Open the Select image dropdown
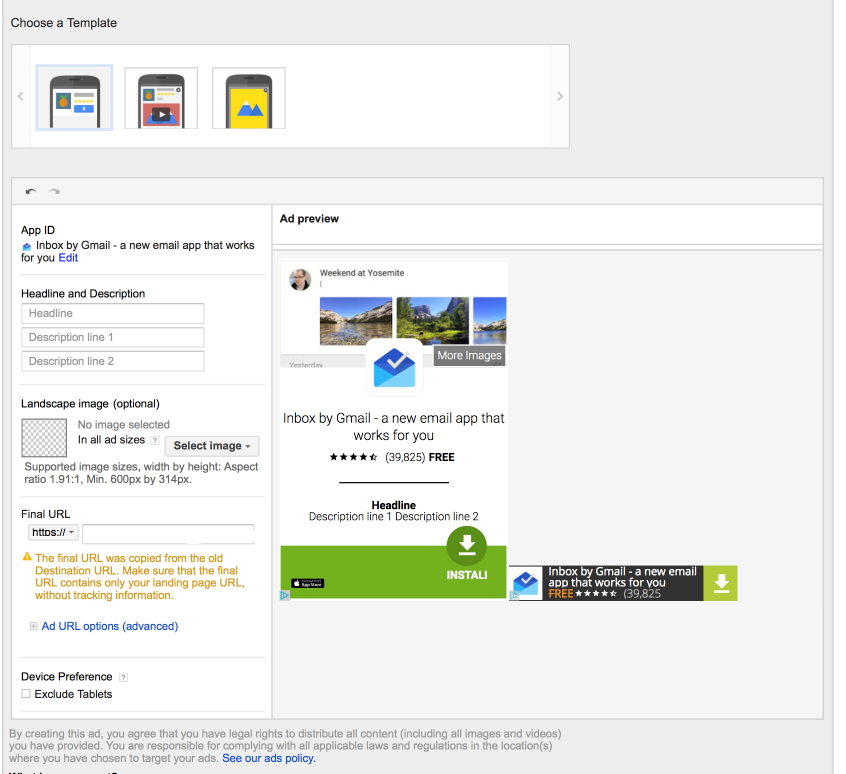Screen dimensions: 846x774 click(211, 446)
